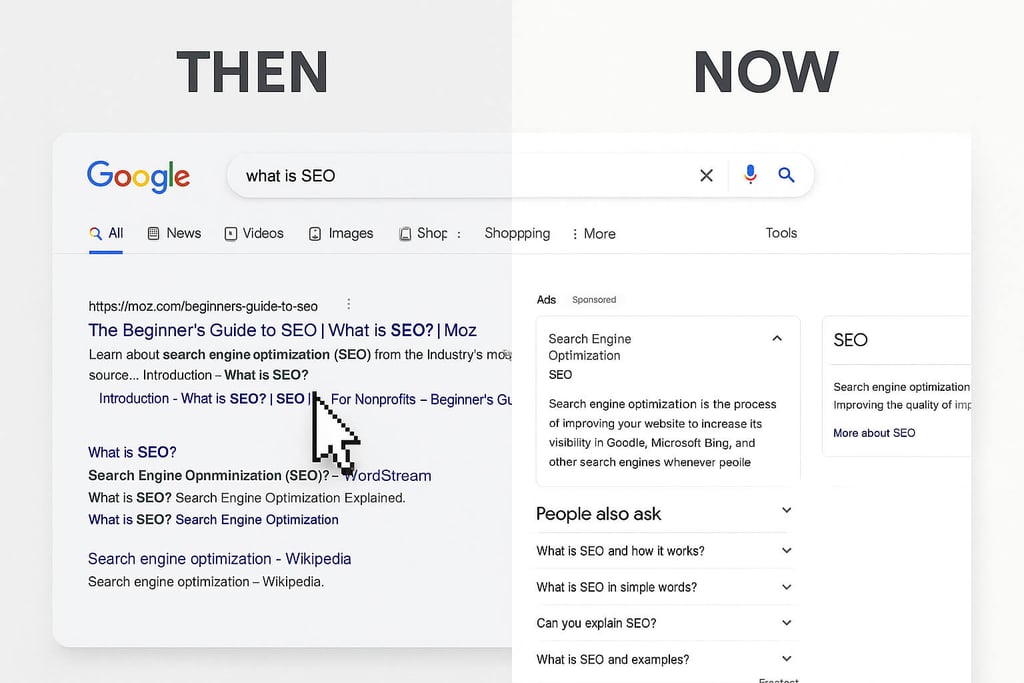Viewport: 1024px width, 683px height.
Task: Expand 'What is SEO in simple words?'
Action: point(786,587)
